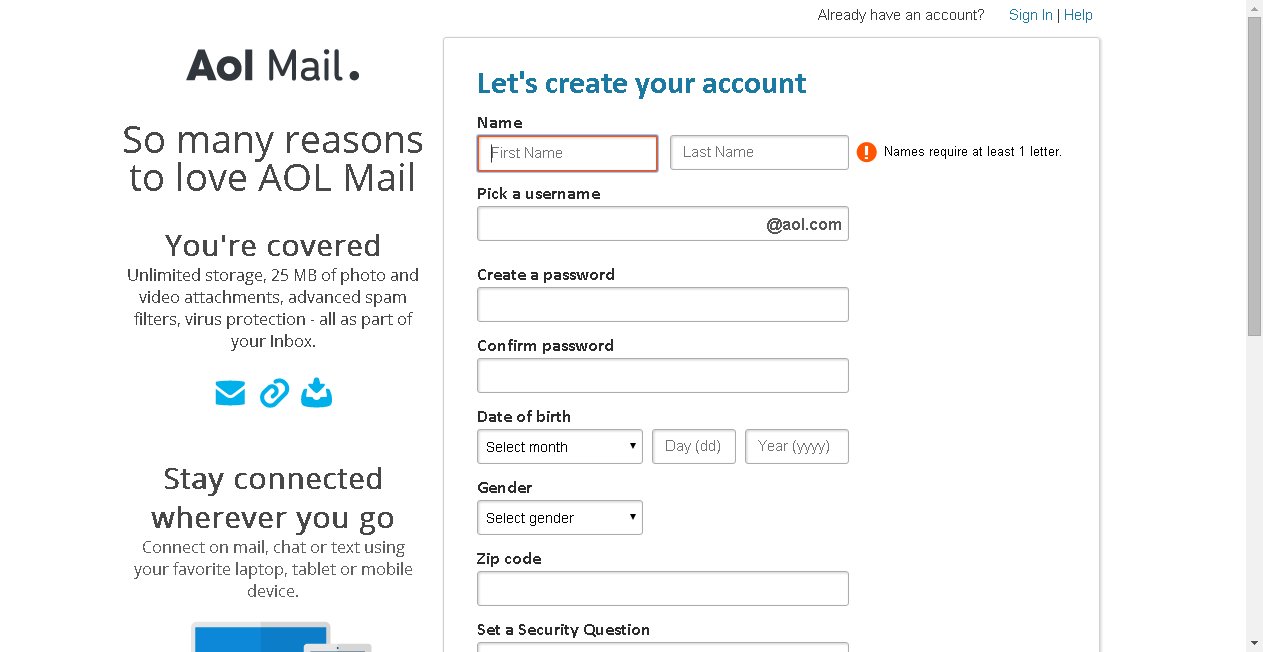Click the Year (yyyy) birth field

796,446
